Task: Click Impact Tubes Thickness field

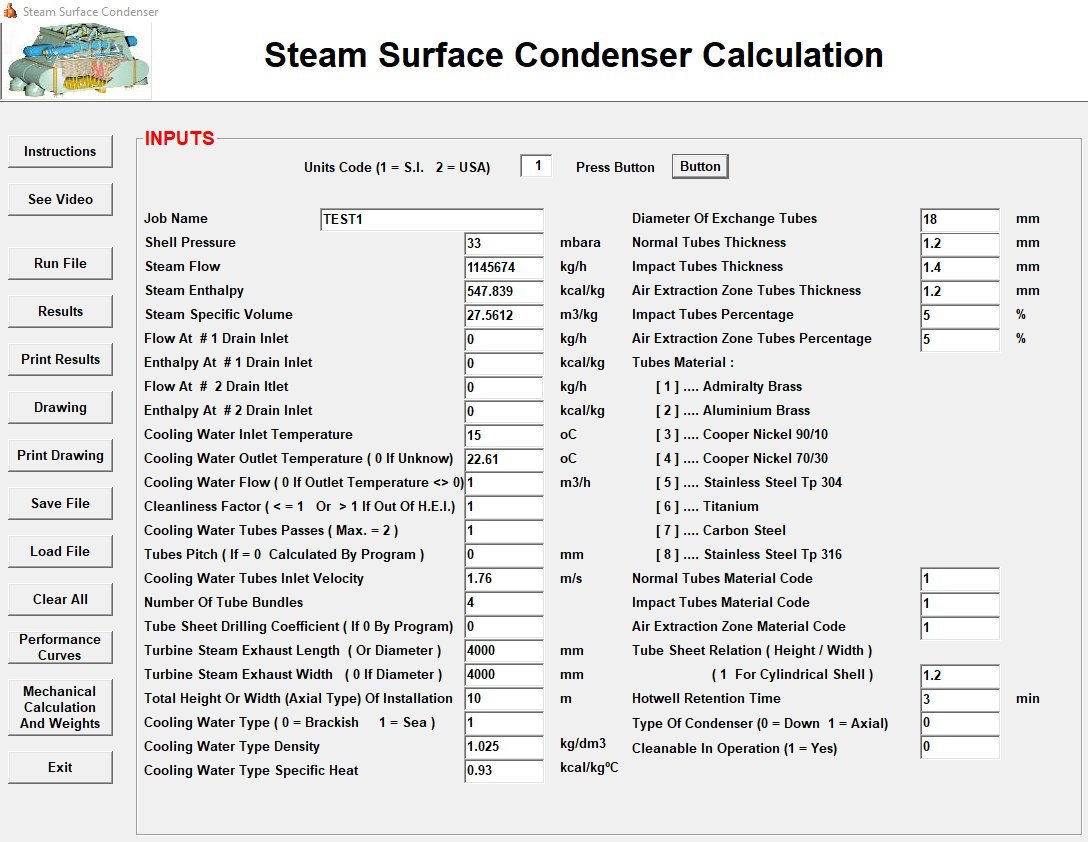Action: [x=960, y=267]
